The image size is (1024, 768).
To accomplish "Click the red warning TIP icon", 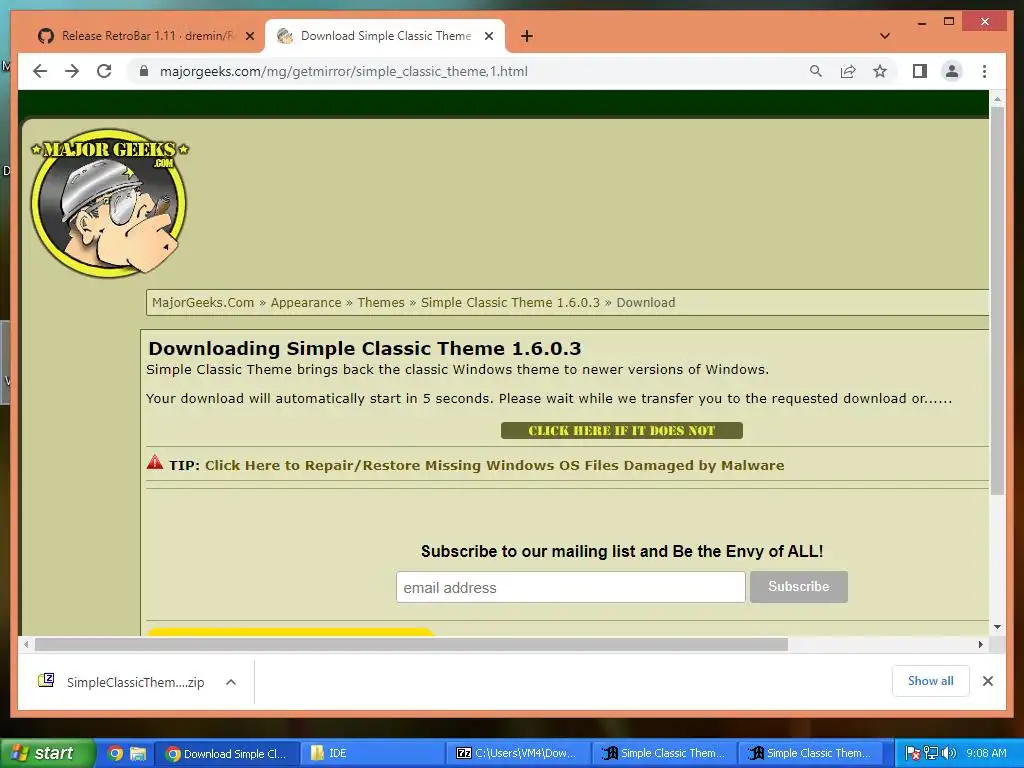I will pos(155,463).
